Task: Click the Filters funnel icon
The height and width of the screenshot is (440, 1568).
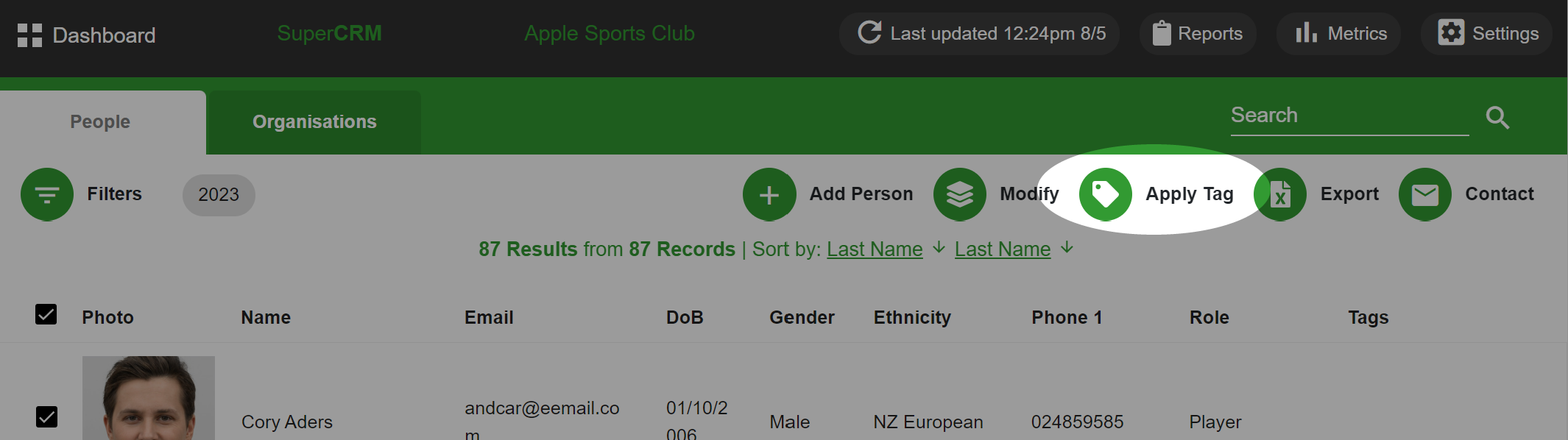Action: pyautogui.click(x=47, y=194)
